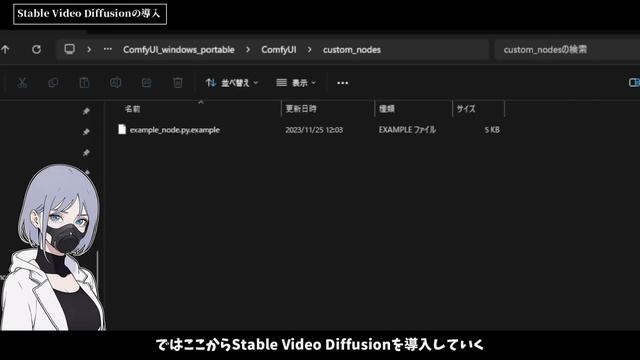Sort files by 名前 column
Viewport: 640px width, 360px height.
click(133, 109)
